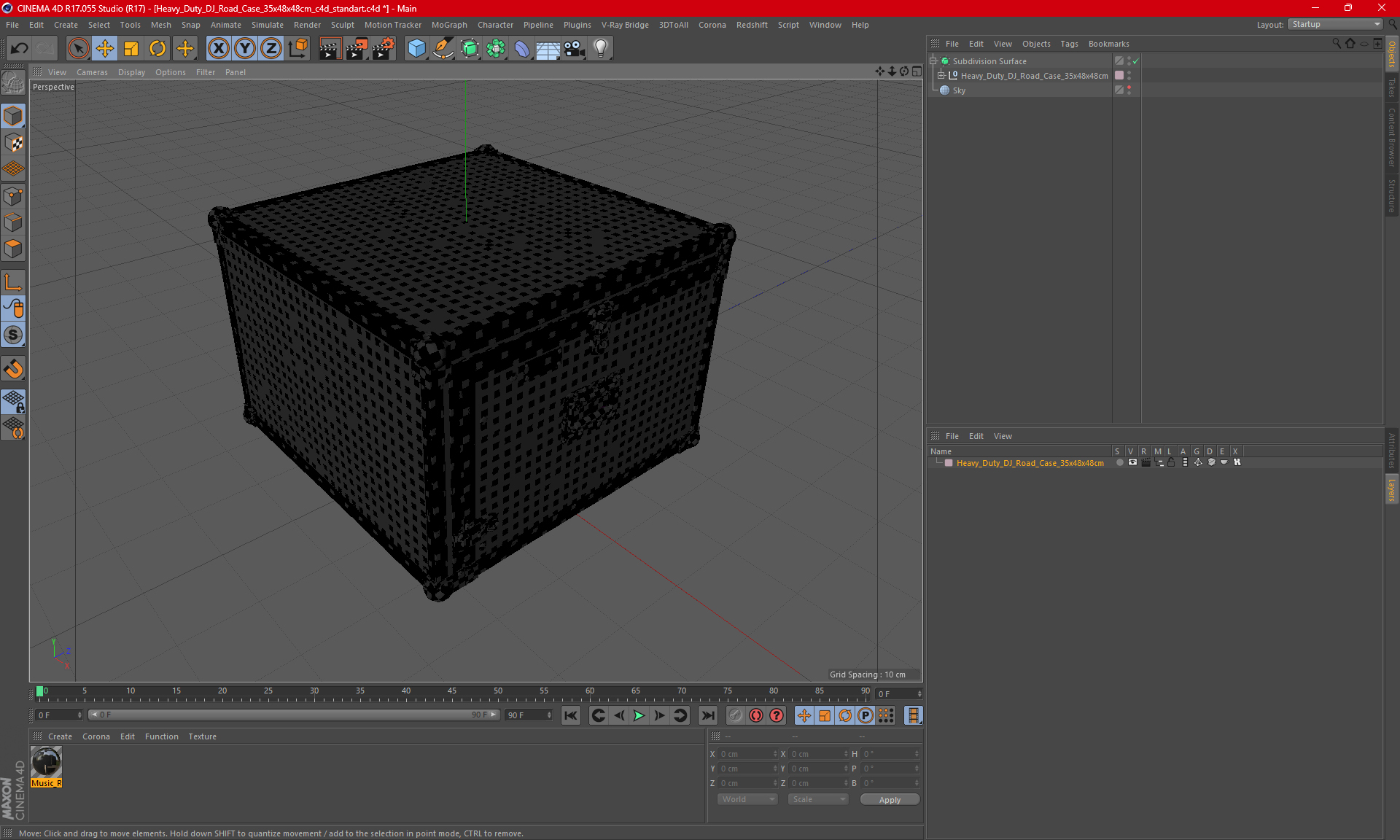The image size is (1400, 840).
Task: Open the V-Ray Bridge menu
Action: pos(625,25)
